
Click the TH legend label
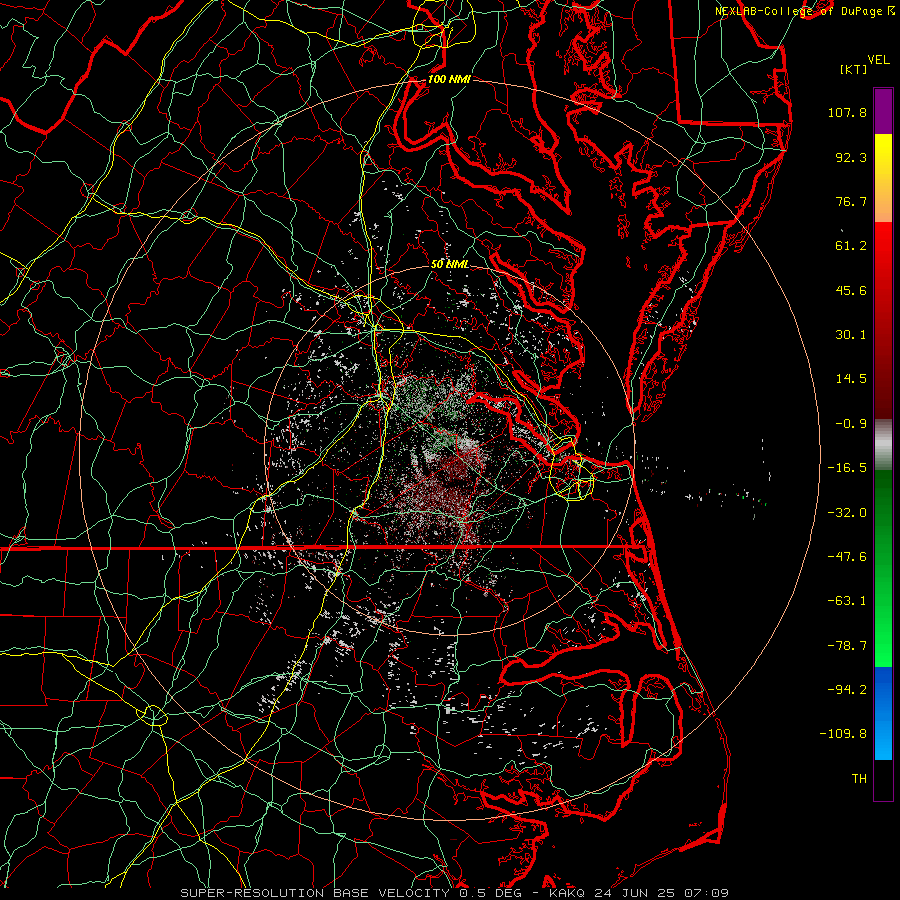(x=859, y=779)
